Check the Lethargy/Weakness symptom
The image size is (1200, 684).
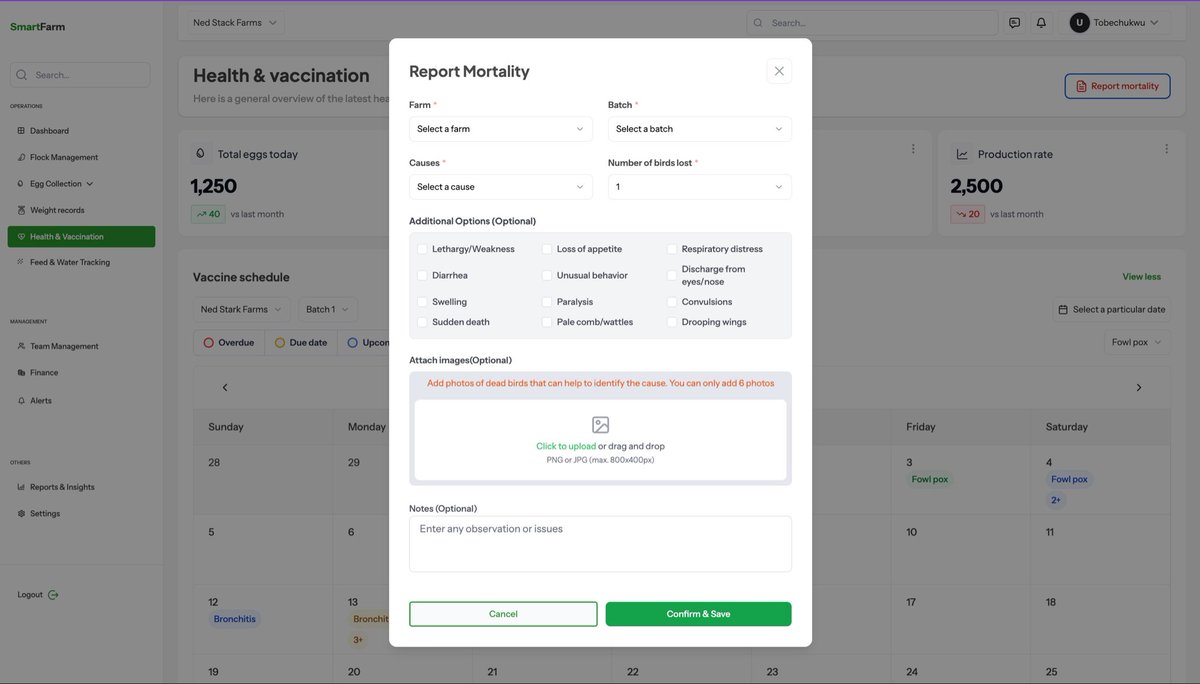coord(420,247)
